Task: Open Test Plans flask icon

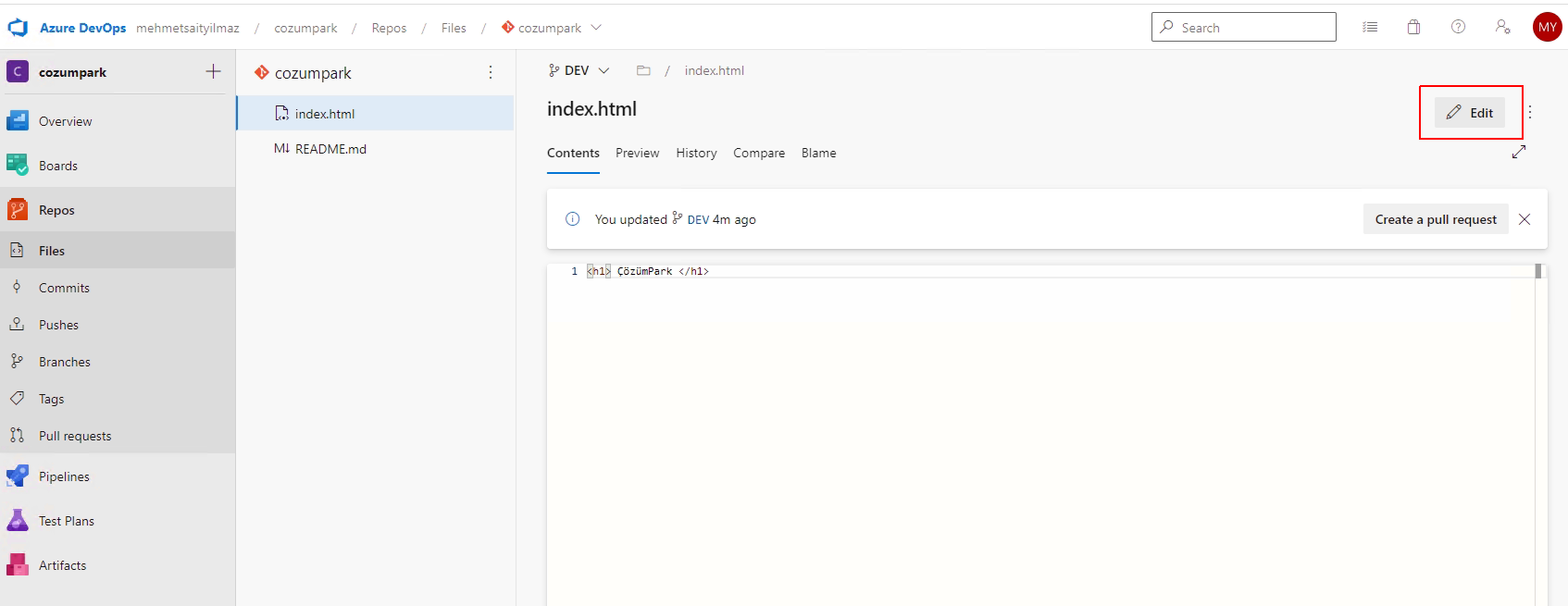Action: [18, 520]
